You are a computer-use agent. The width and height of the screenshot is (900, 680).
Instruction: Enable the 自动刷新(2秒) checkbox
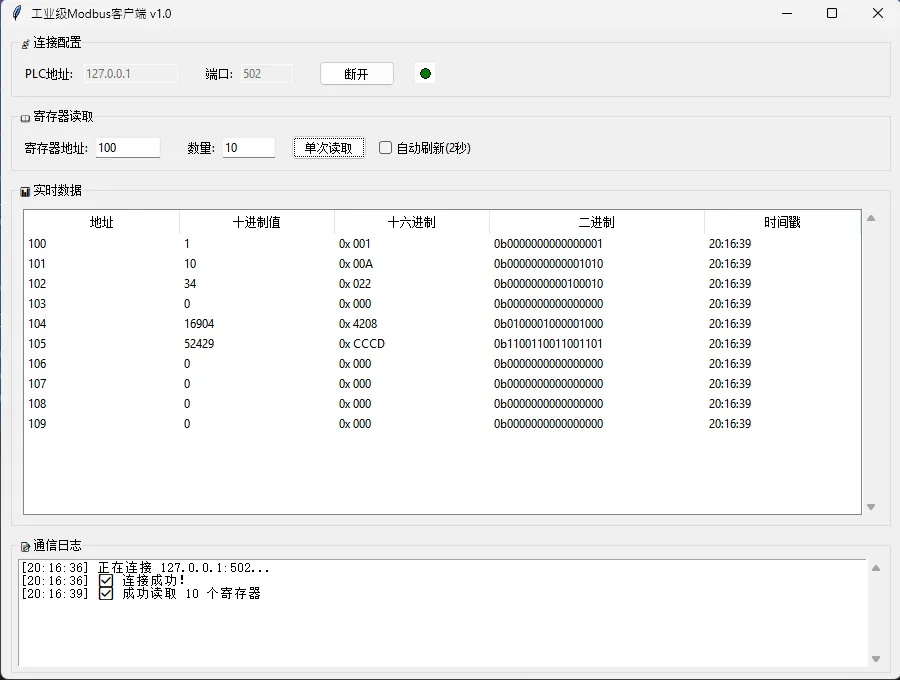point(386,148)
